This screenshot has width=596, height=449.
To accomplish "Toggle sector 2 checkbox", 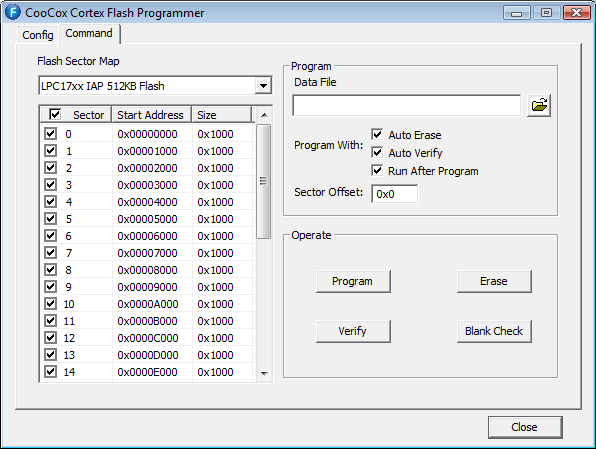I will [x=50, y=168].
